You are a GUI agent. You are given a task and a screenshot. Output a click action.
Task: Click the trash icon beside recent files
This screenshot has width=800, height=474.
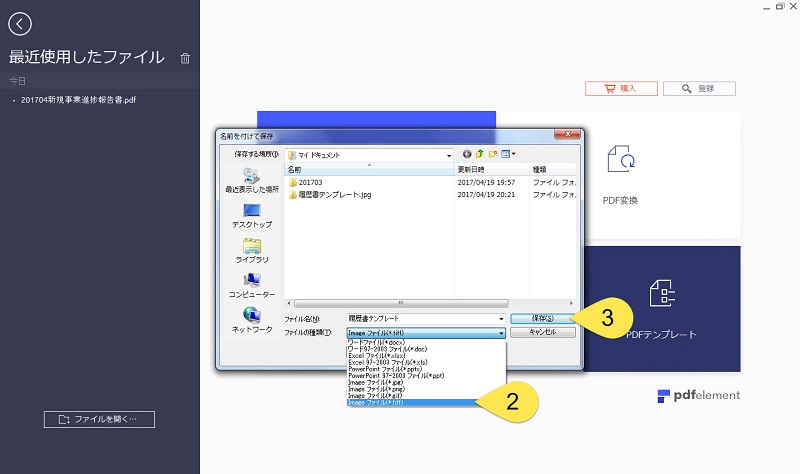[x=185, y=58]
